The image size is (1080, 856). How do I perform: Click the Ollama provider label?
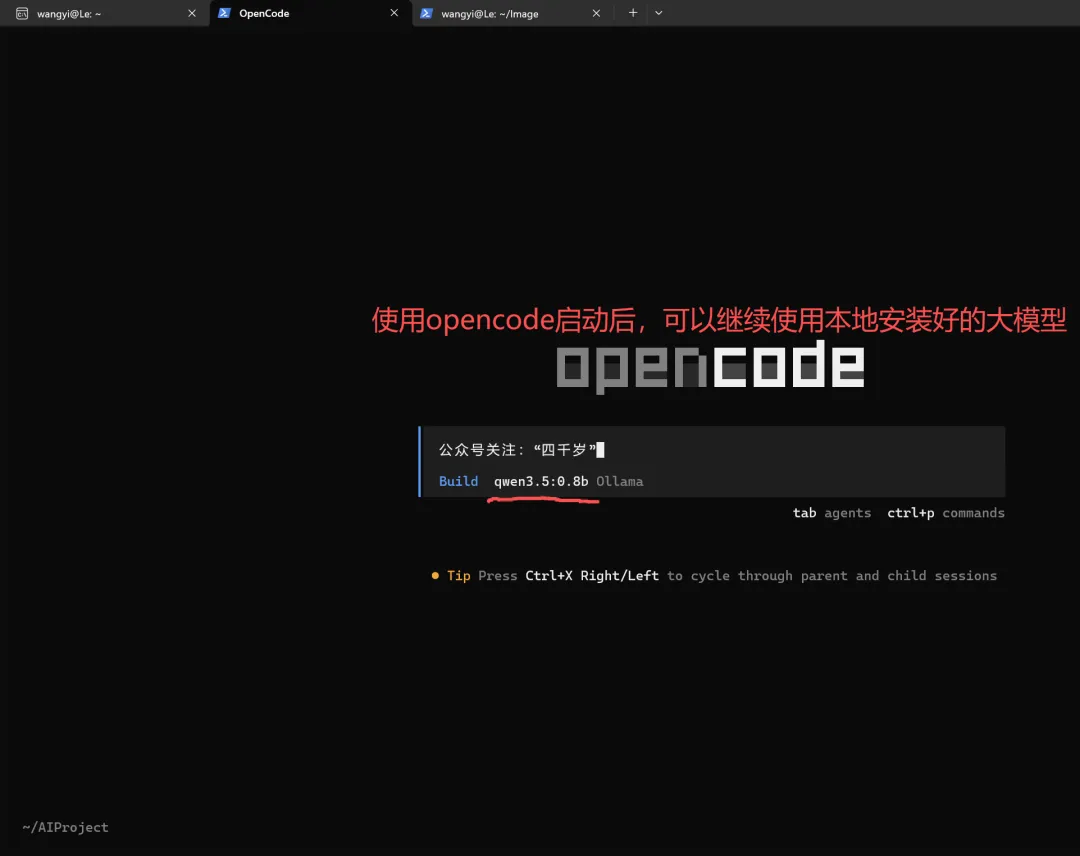point(620,481)
